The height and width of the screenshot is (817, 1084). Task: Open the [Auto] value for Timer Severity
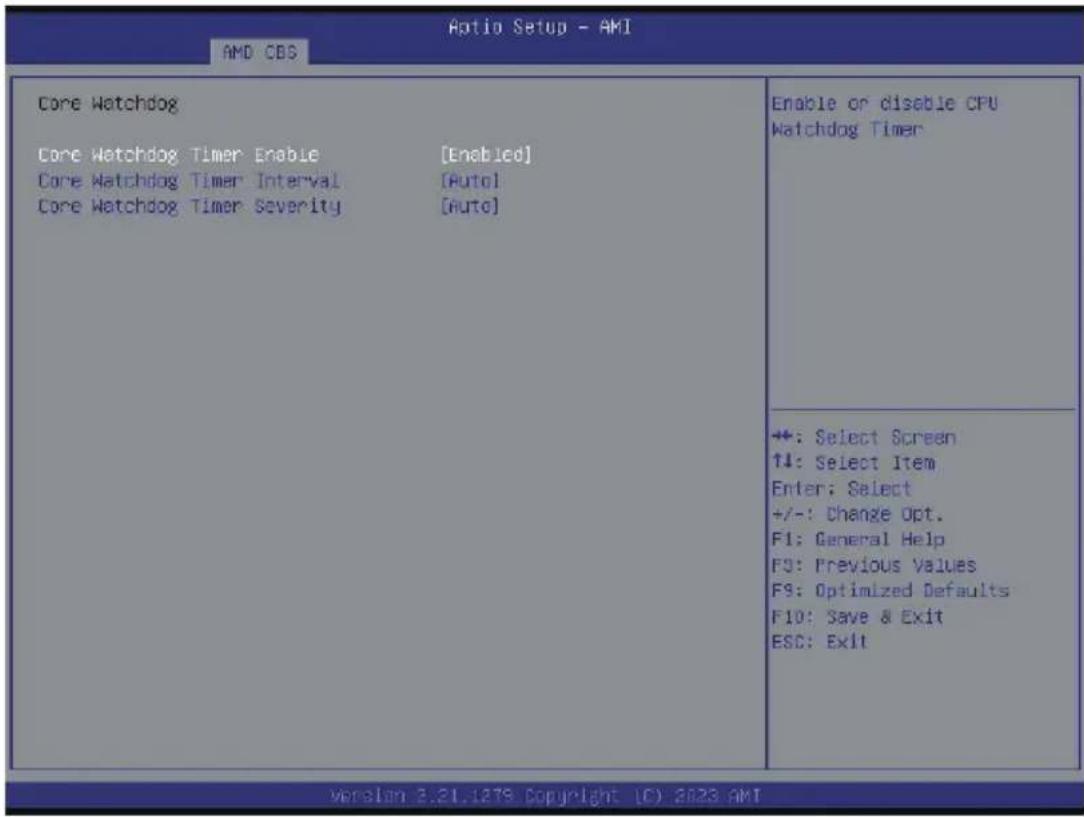469,207
